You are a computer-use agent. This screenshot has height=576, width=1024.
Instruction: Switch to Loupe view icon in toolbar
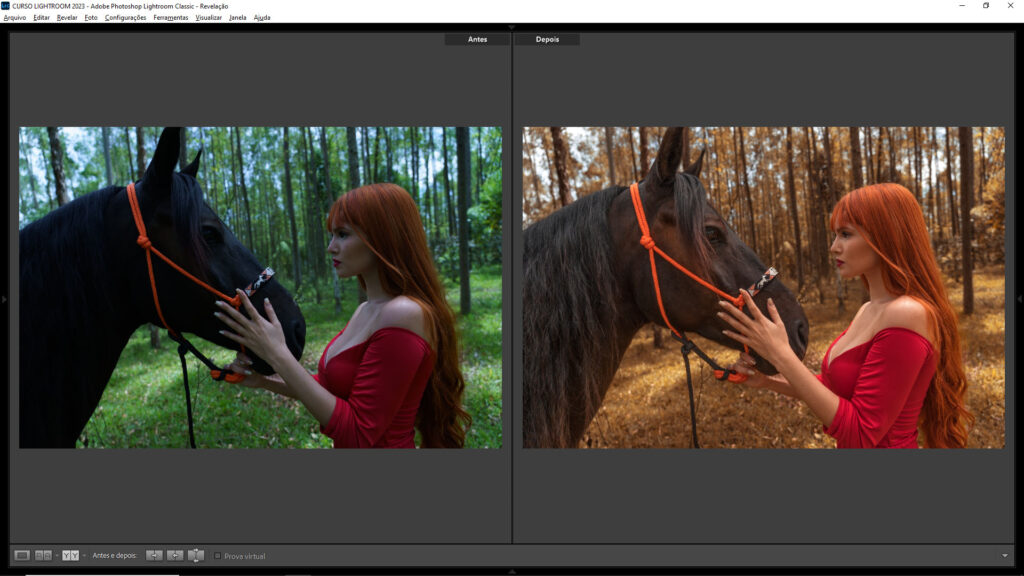pos(22,555)
